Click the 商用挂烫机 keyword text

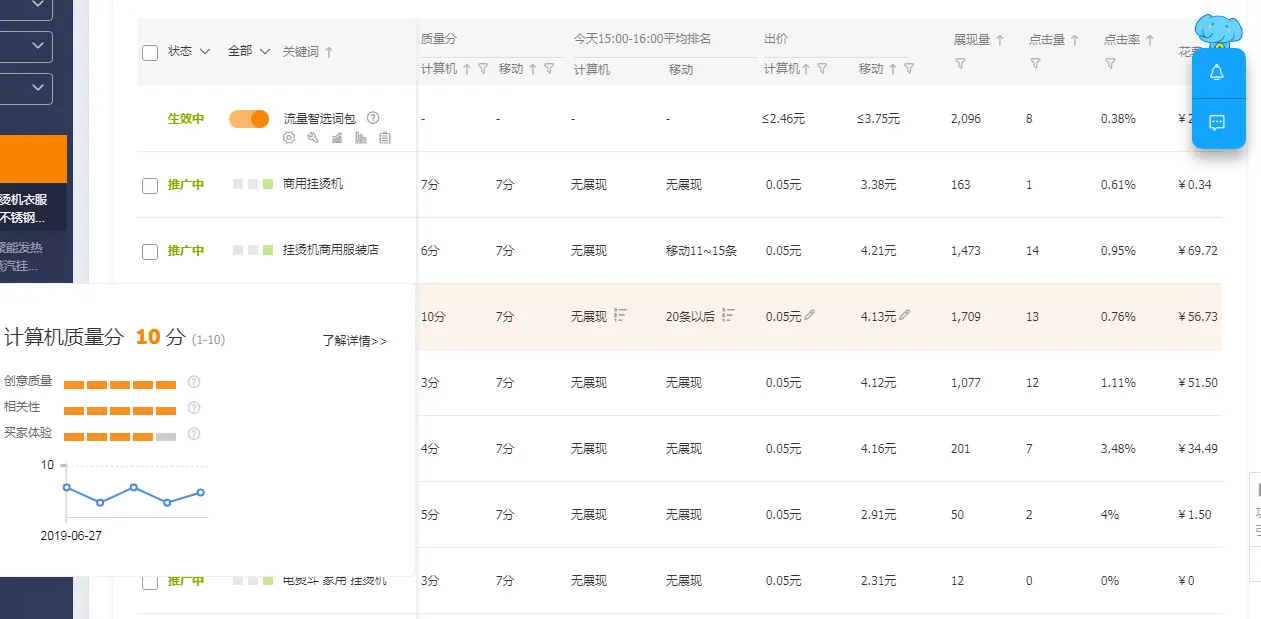[312, 184]
